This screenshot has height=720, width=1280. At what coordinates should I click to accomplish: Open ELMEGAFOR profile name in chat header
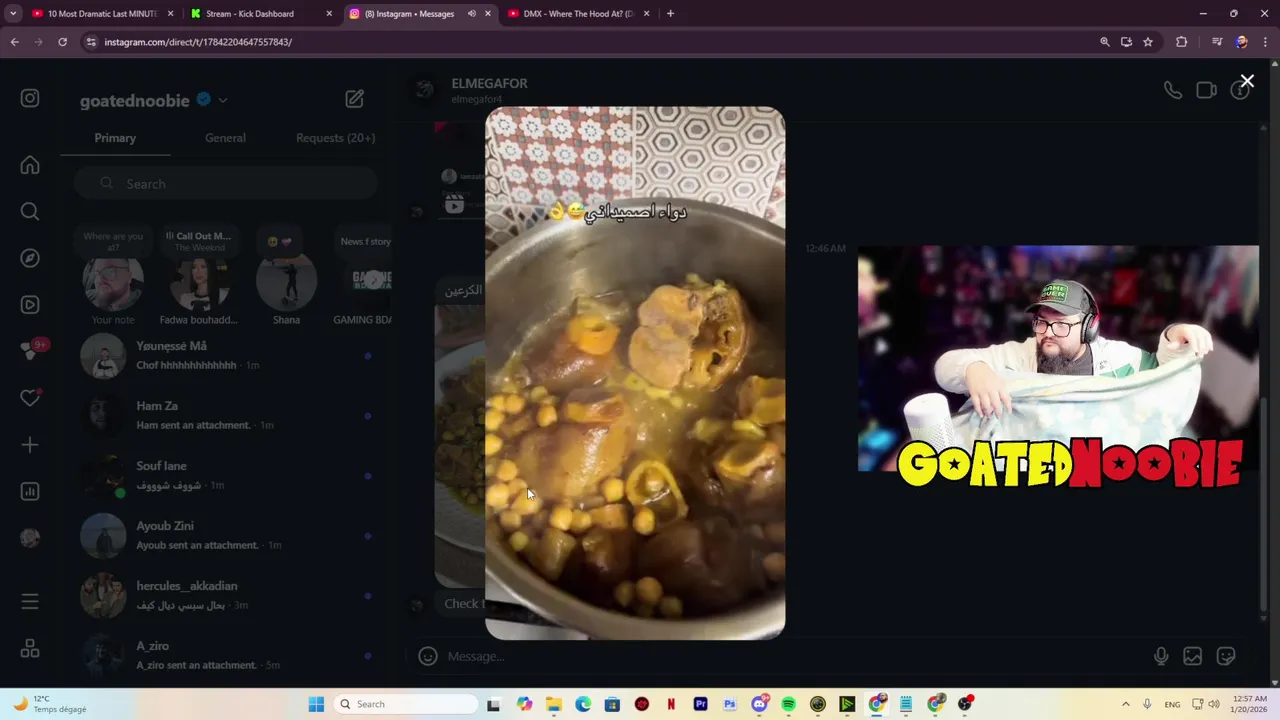tap(489, 83)
